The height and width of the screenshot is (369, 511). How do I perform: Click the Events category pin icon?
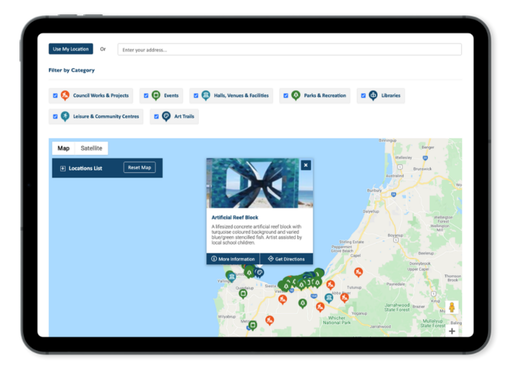(156, 96)
